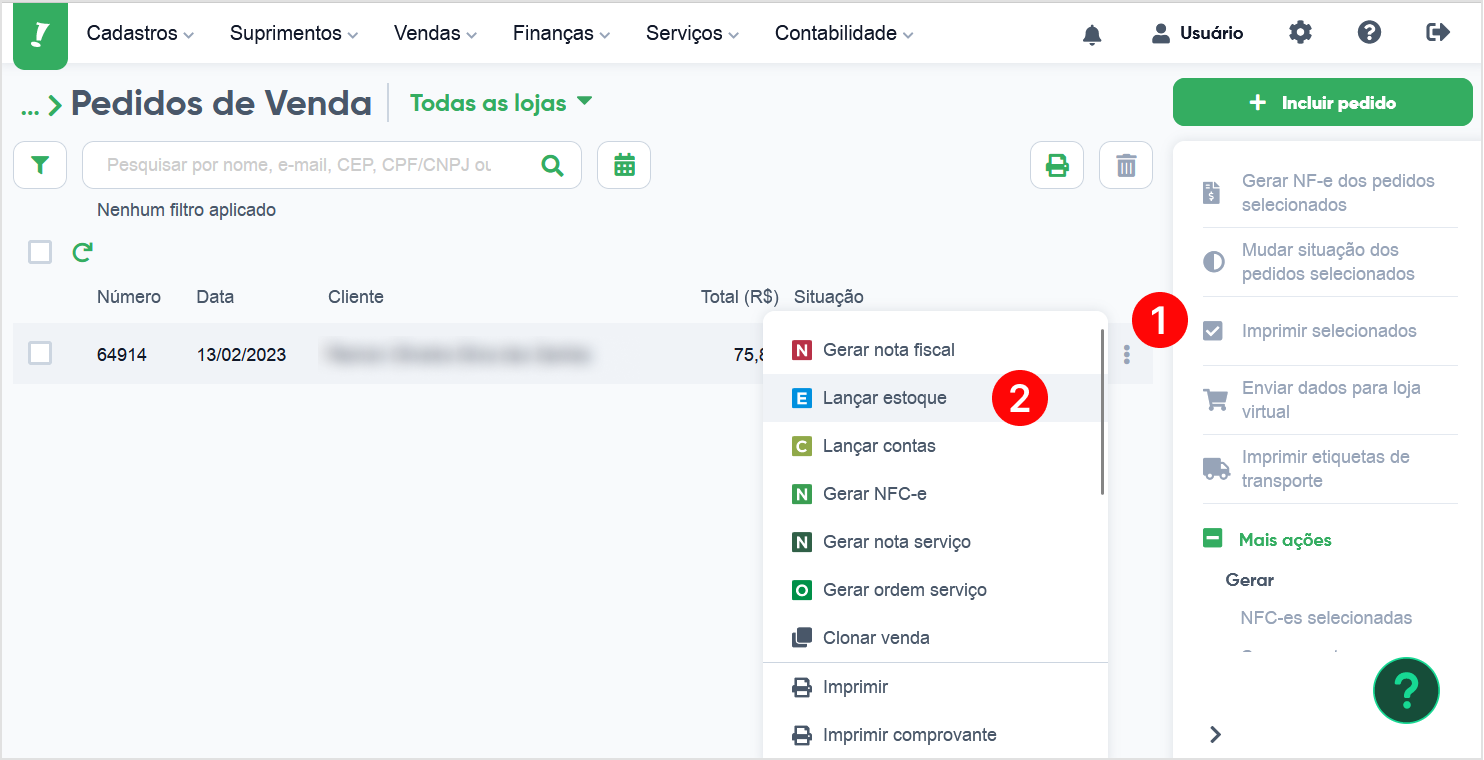
Task: Click the green calendar icon
Action: [x=624, y=165]
